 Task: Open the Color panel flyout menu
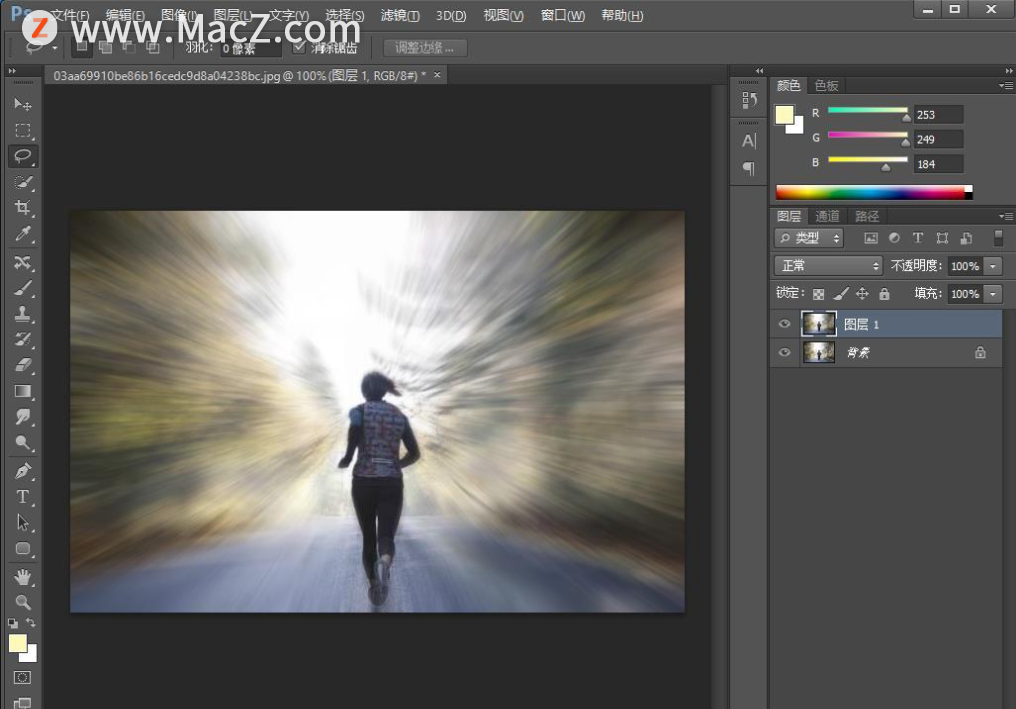[1006, 86]
